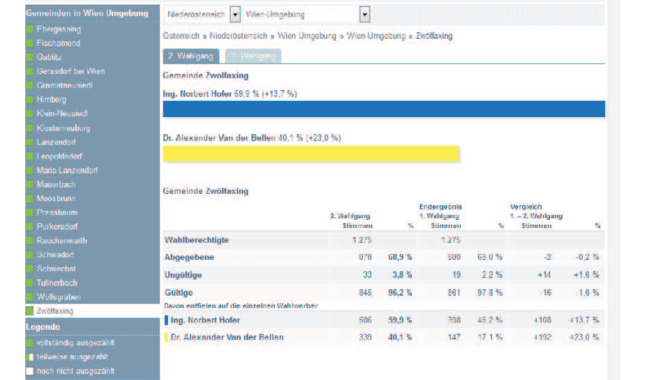Click blue marker beside Ing. Norbert Hofer row

click(x=166, y=320)
